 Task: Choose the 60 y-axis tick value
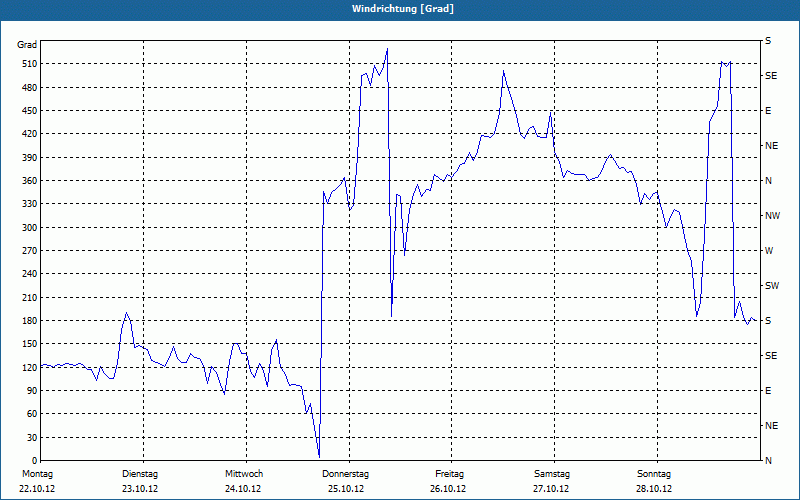click(31, 414)
